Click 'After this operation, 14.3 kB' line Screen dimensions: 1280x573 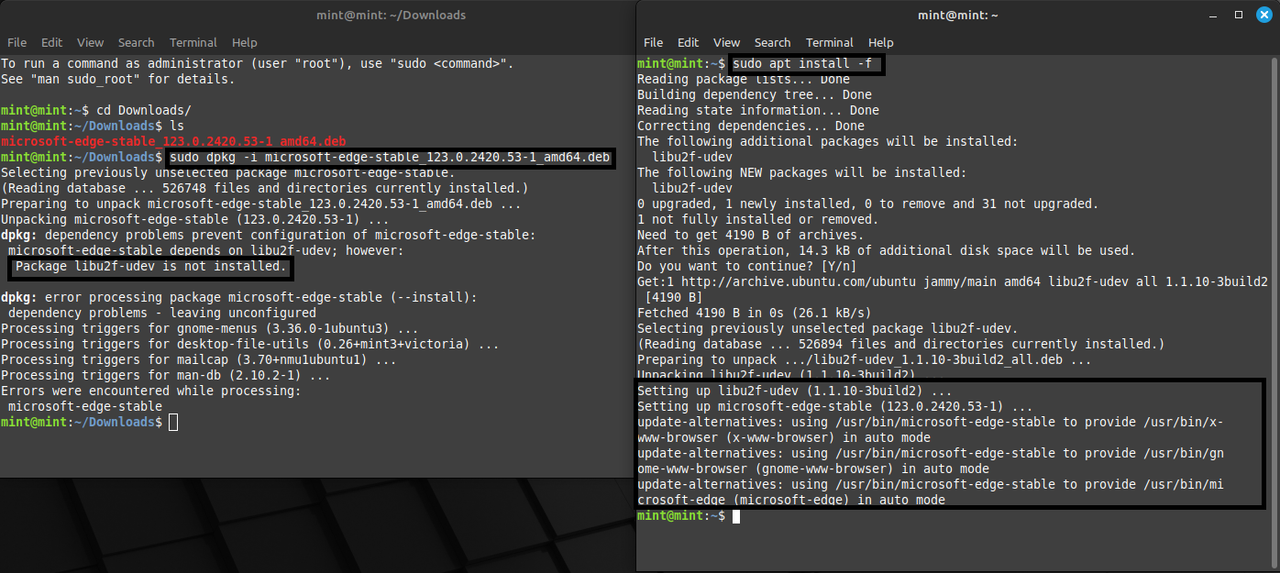point(886,251)
